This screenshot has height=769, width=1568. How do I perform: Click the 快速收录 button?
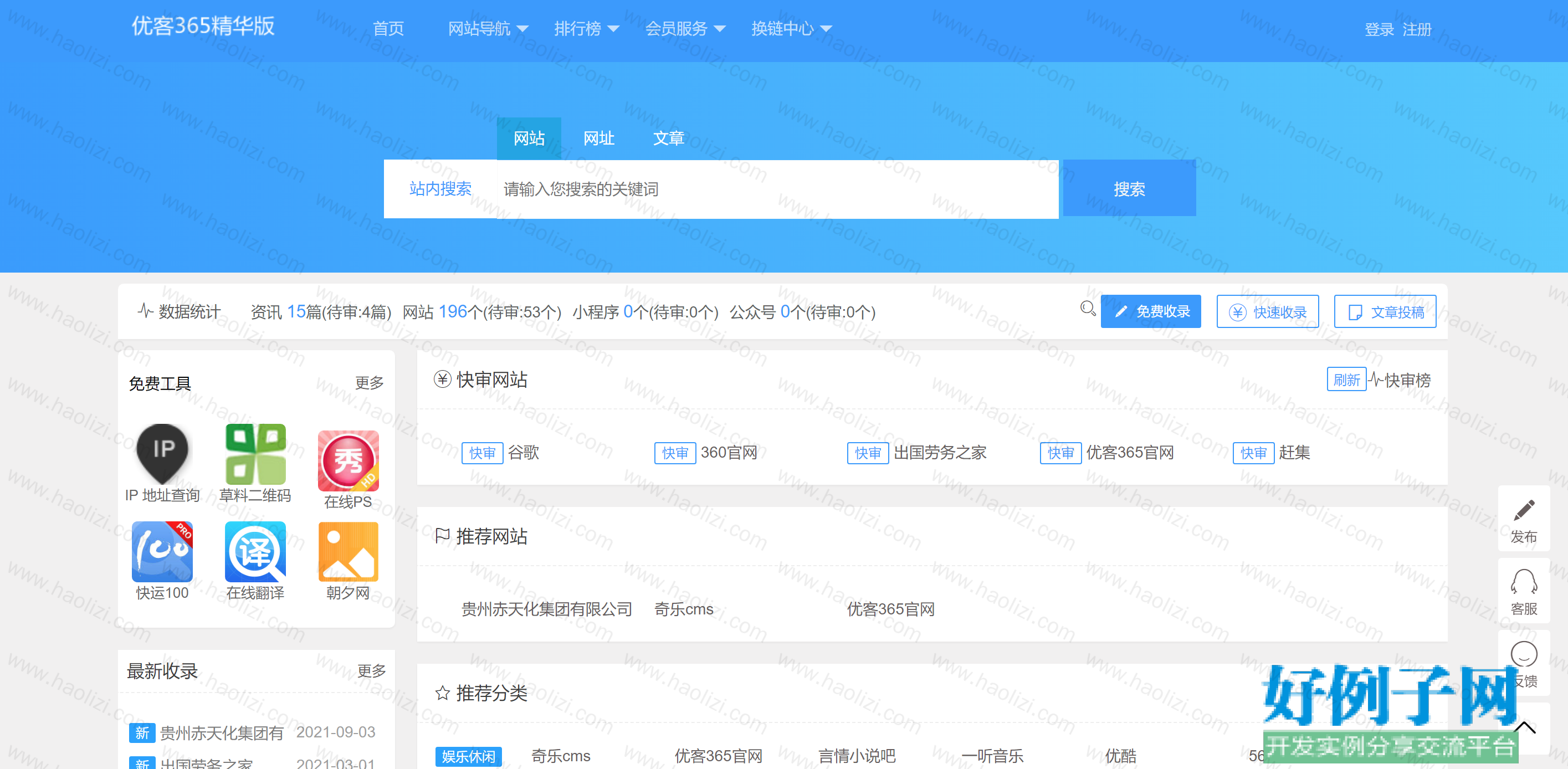(1268, 312)
